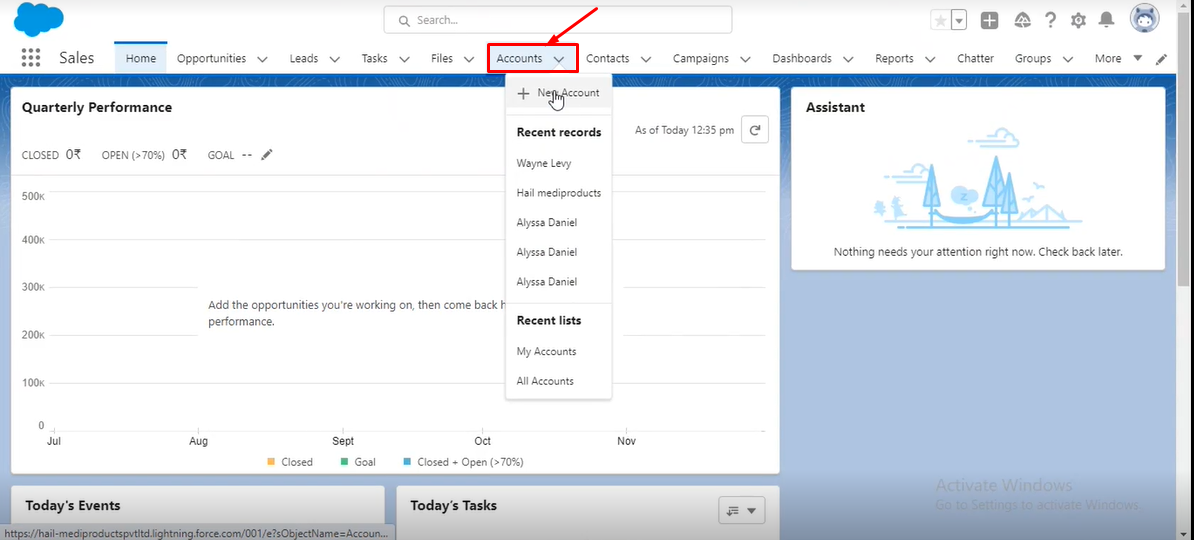Viewport: 1194px width, 540px height.
Task: Switch to the Home tab
Action: tap(141, 58)
